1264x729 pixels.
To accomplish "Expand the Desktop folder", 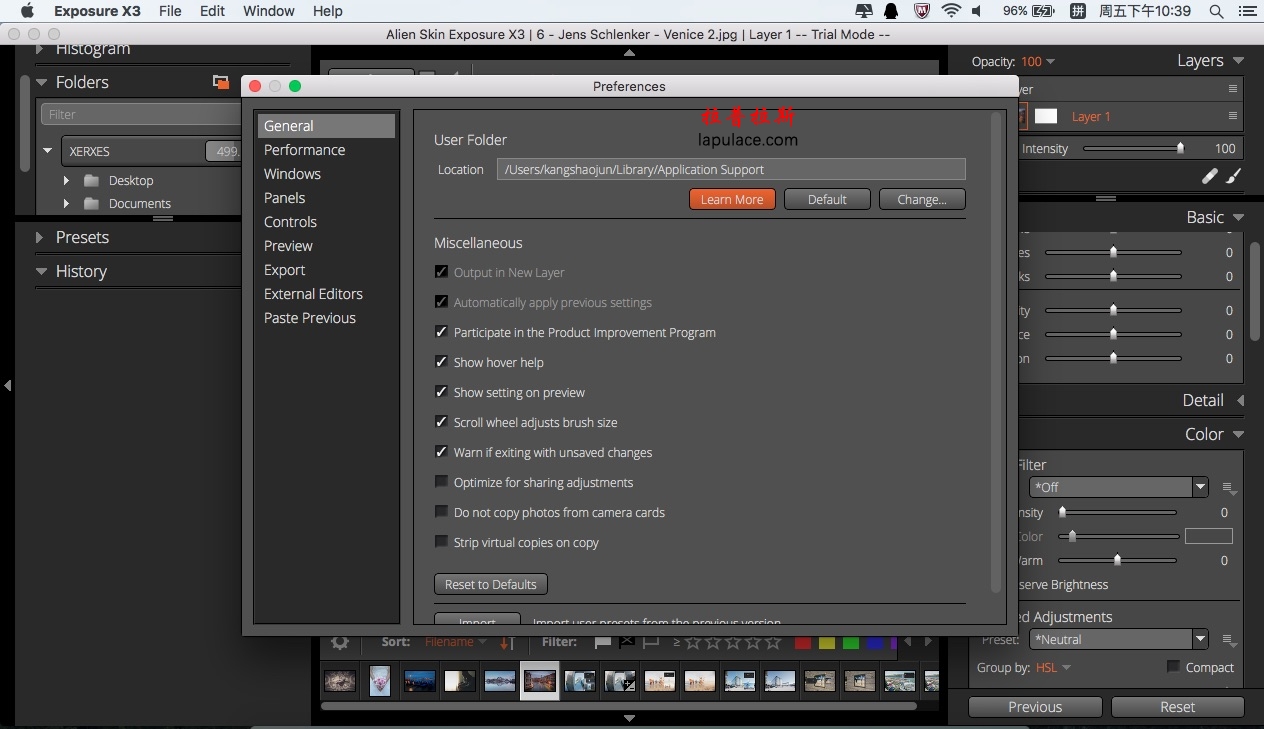I will point(66,180).
